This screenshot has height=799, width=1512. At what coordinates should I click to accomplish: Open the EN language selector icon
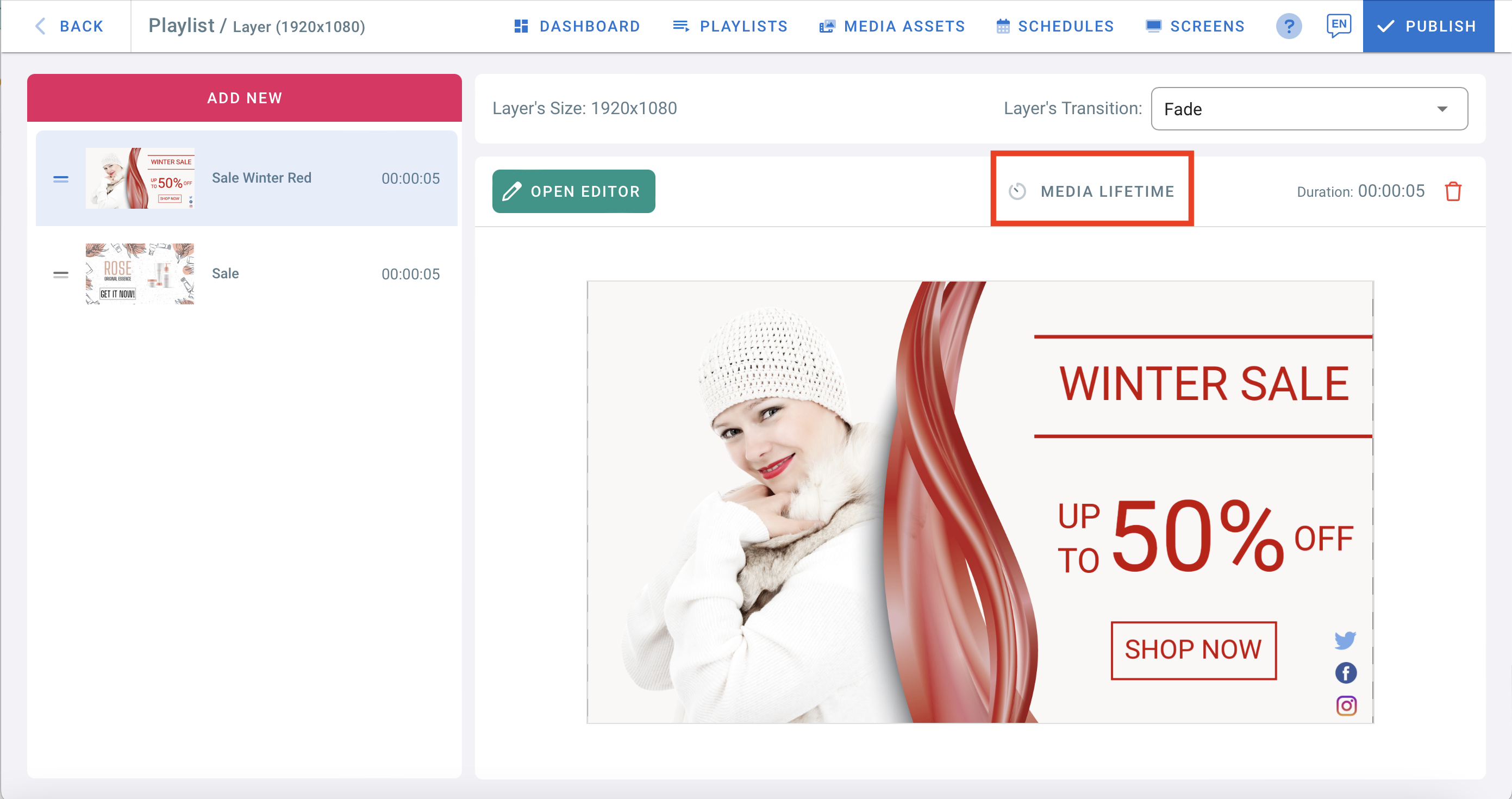(x=1338, y=26)
